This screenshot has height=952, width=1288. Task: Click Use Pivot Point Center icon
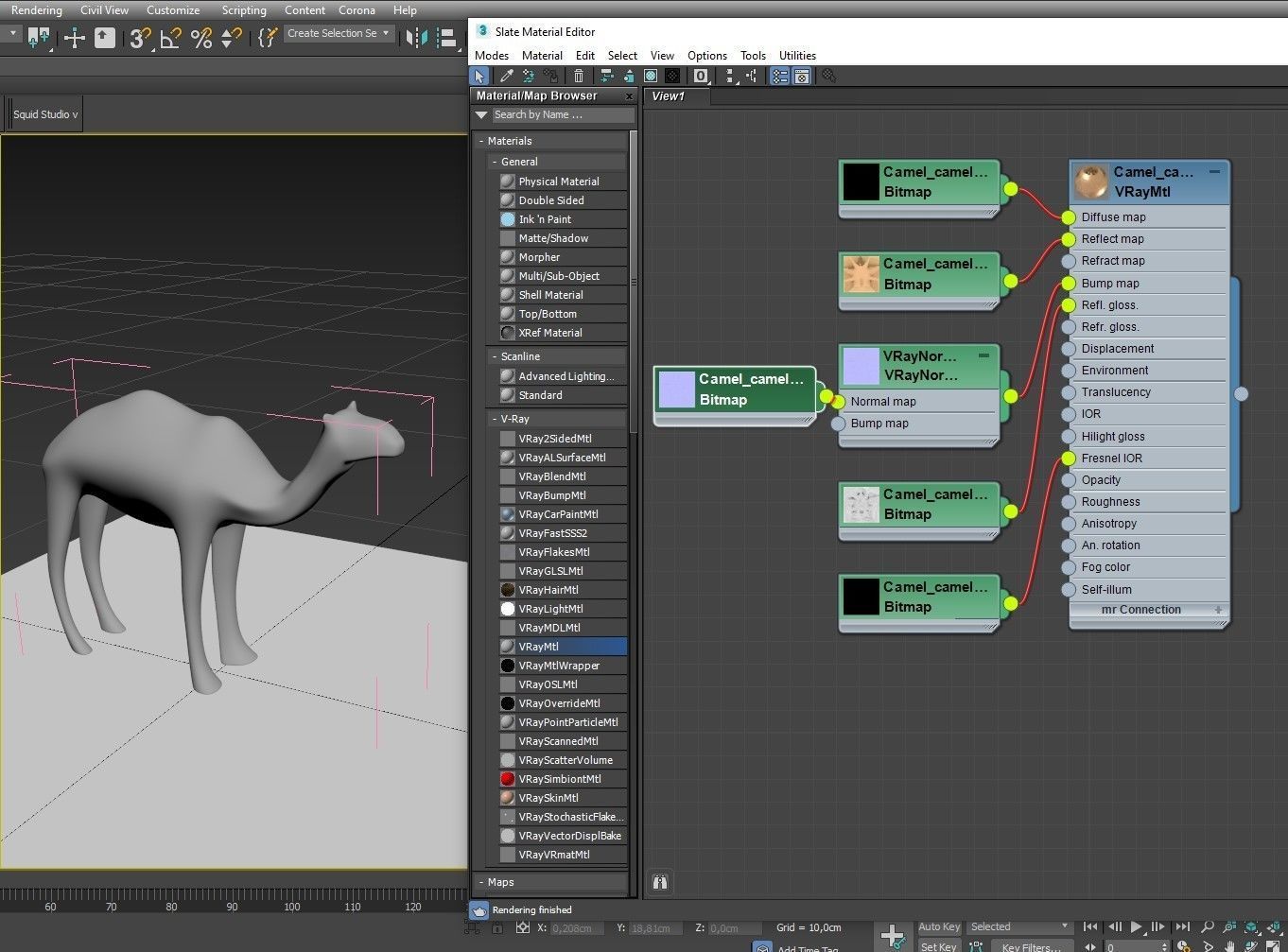[x=40, y=38]
